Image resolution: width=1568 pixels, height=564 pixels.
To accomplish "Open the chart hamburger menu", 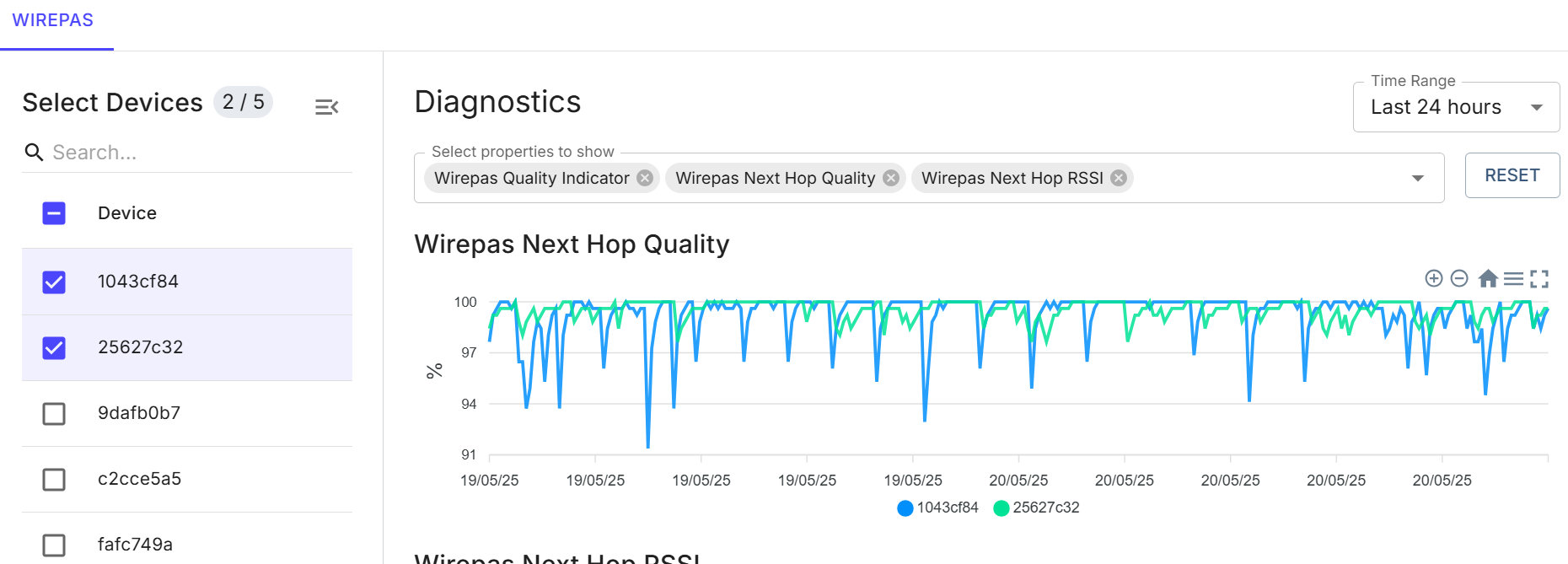I will [1514, 278].
